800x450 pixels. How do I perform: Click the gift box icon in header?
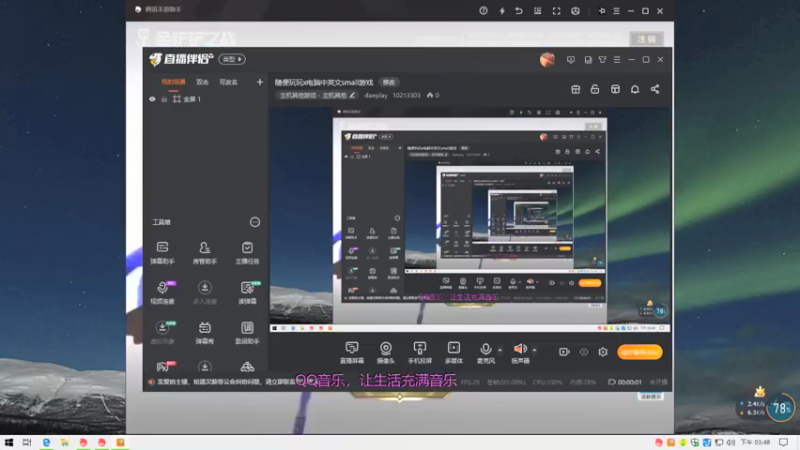(576, 89)
